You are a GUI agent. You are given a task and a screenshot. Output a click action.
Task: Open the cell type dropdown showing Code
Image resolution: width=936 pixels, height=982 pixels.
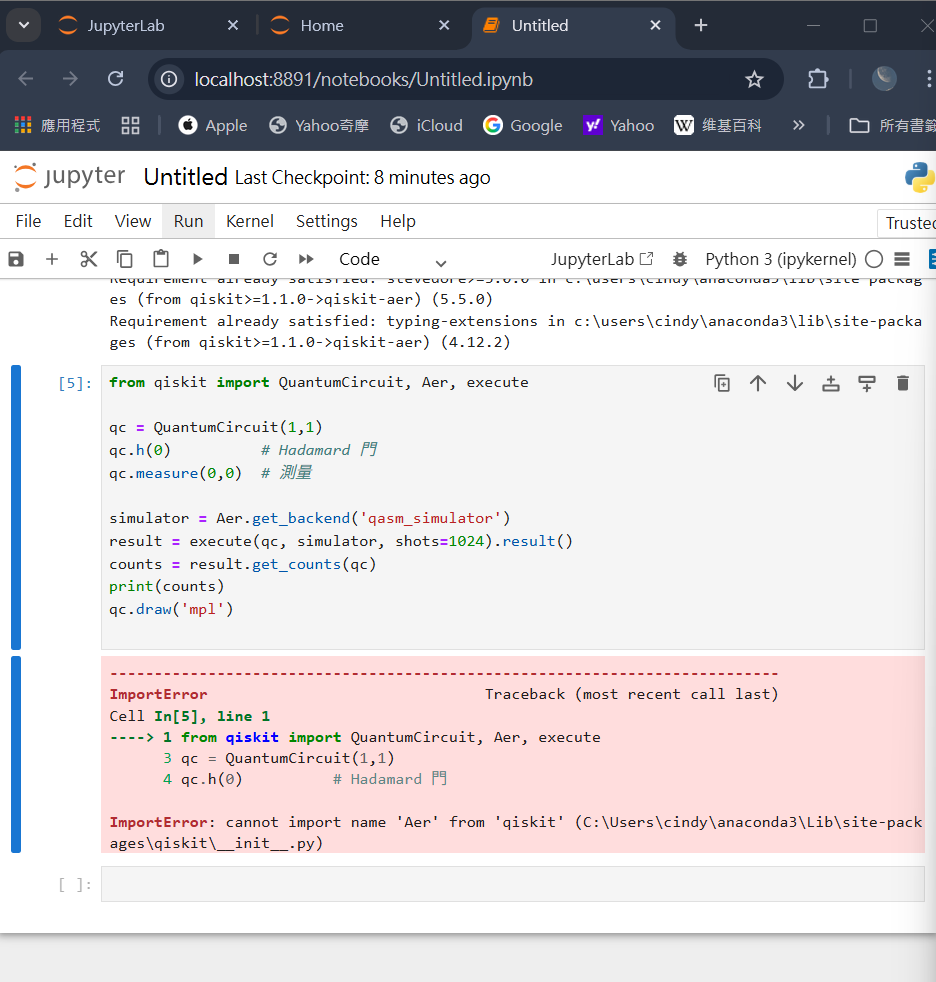pos(393,260)
